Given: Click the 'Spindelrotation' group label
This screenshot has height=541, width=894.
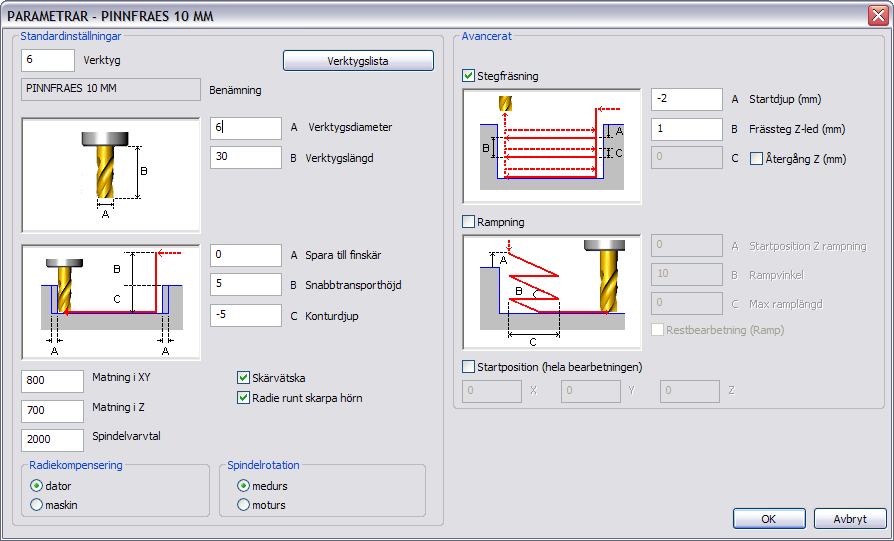Looking at the screenshot, I should click(x=263, y=465).
